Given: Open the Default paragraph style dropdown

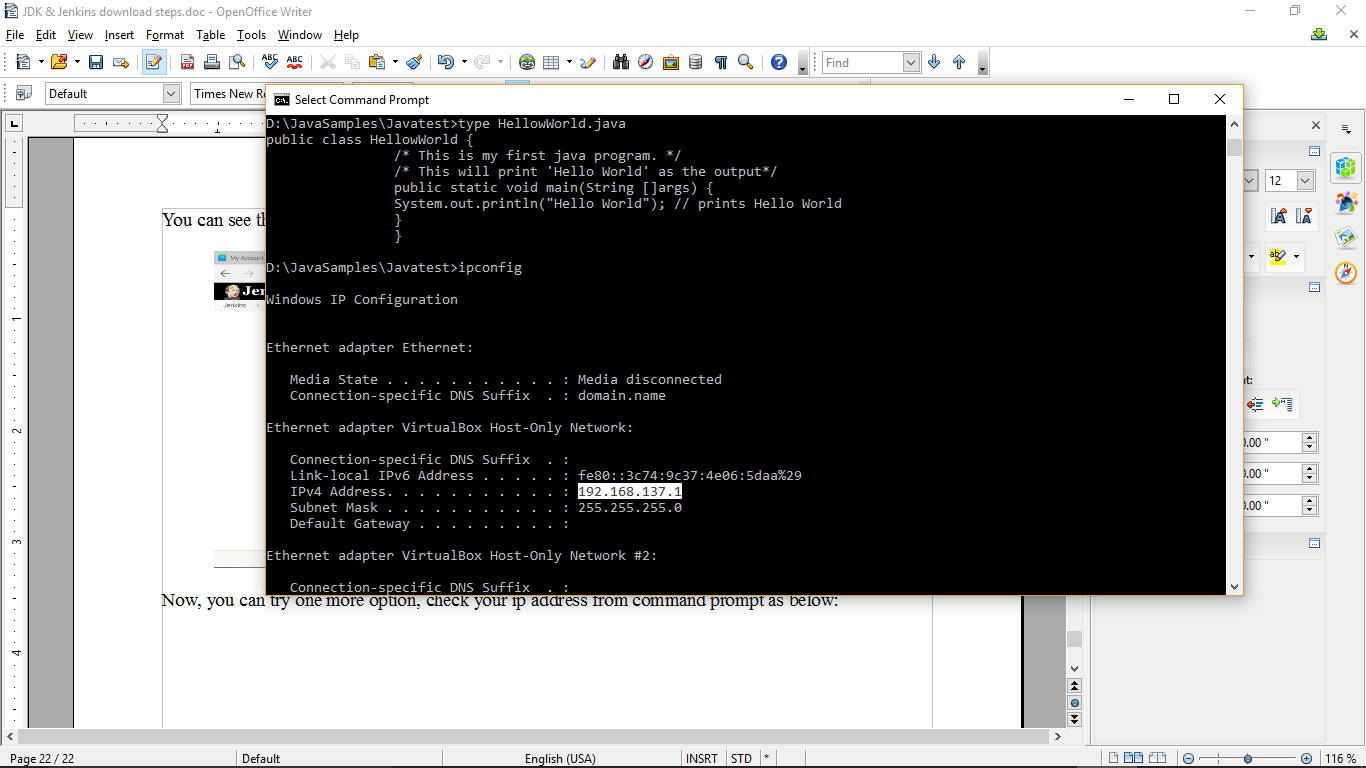Looking at the screenshot, I should point(170,93).
